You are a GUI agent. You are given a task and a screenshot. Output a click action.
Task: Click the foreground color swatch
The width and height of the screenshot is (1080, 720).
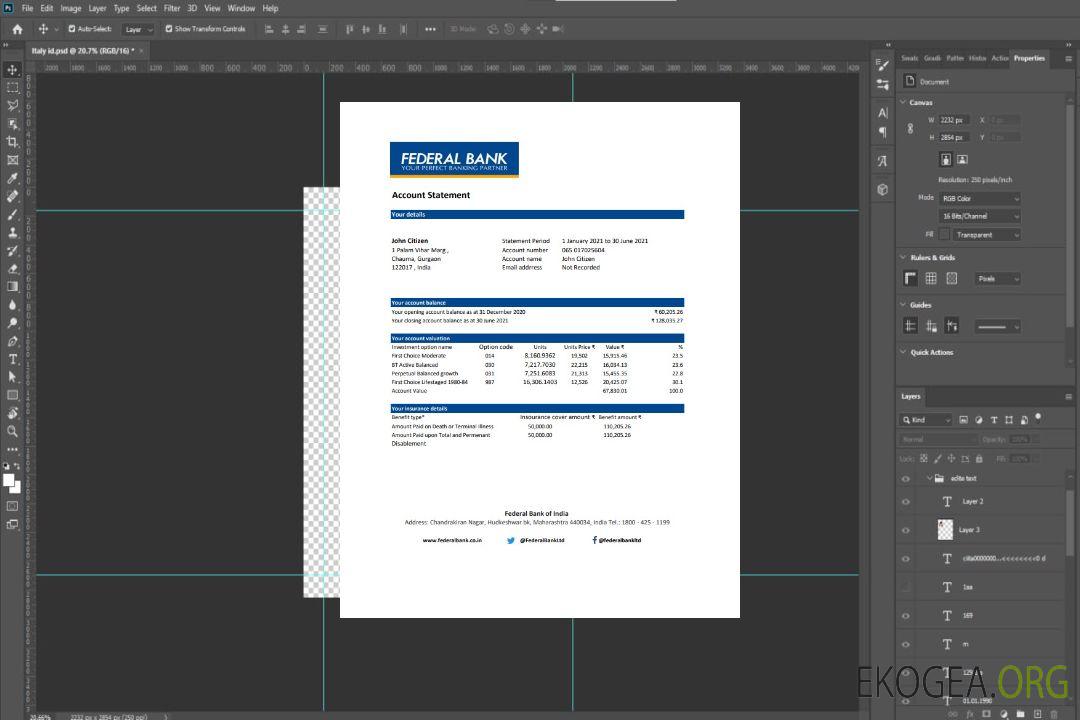click(9, 480)
